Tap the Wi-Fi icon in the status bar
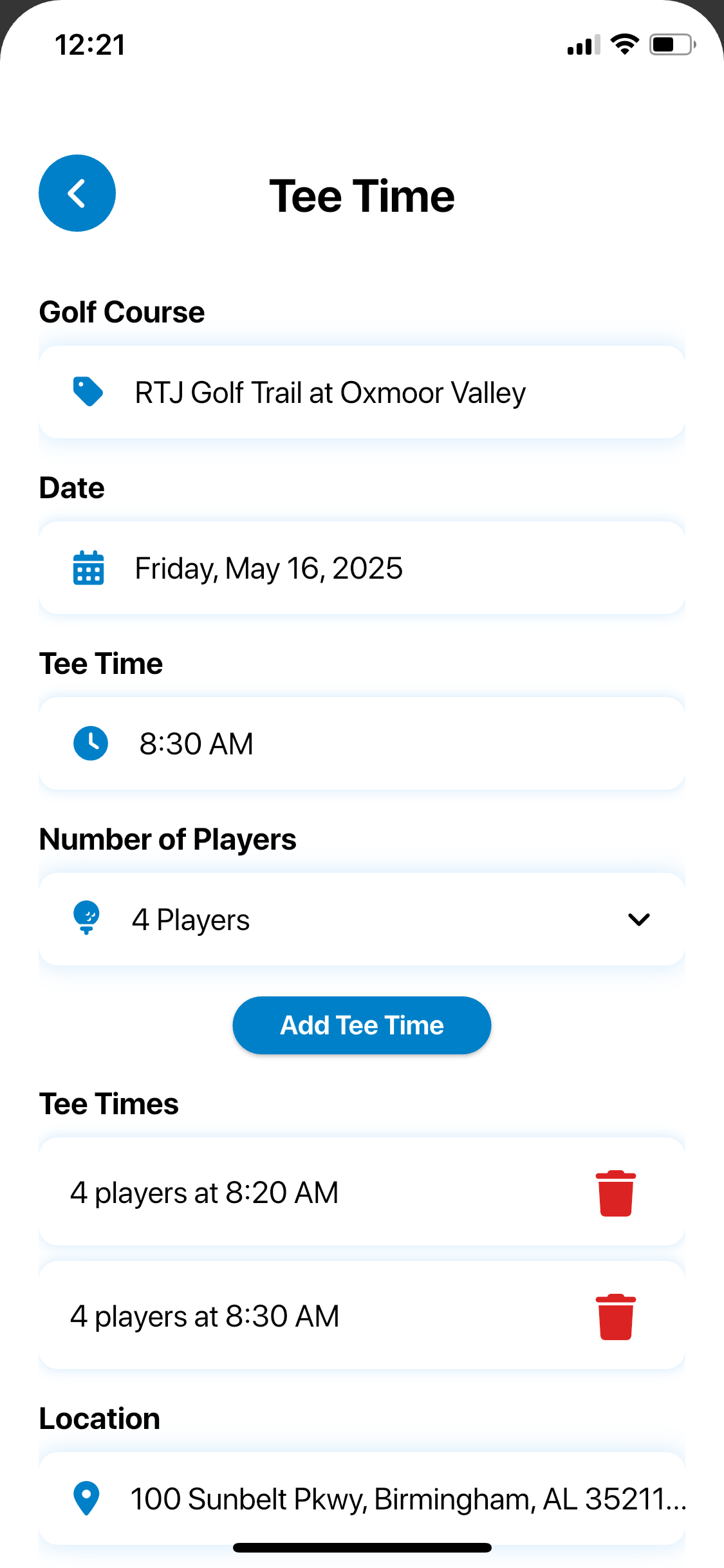 coord(624,44)
